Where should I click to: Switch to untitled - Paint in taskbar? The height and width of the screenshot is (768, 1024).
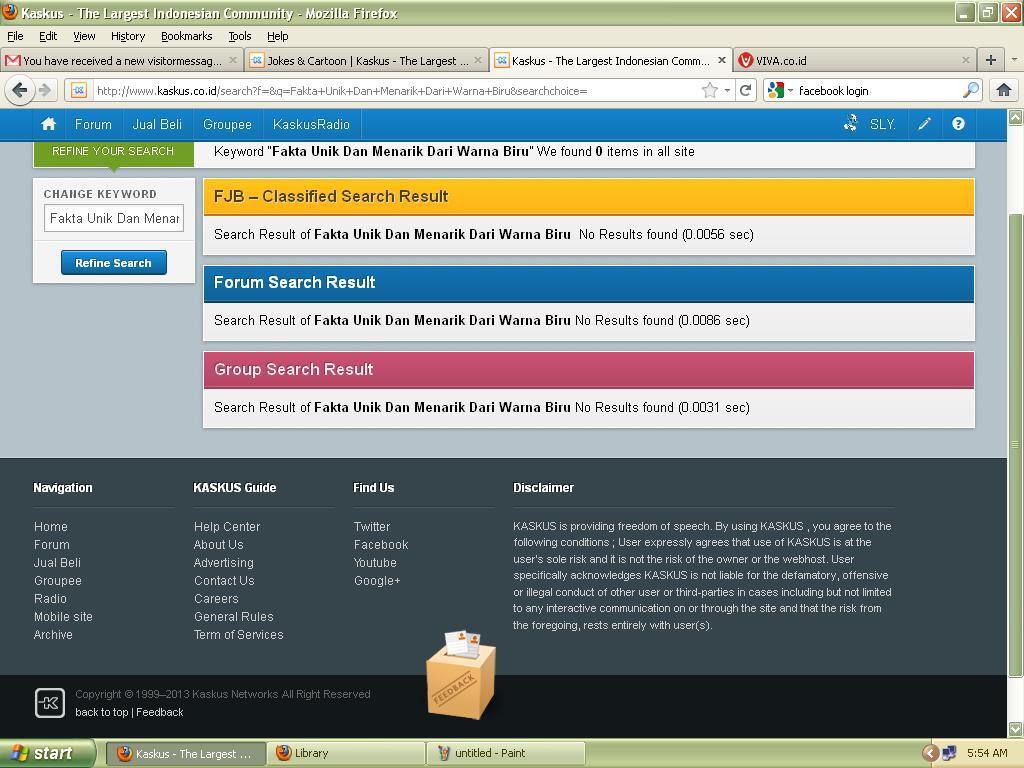point(505,753)
